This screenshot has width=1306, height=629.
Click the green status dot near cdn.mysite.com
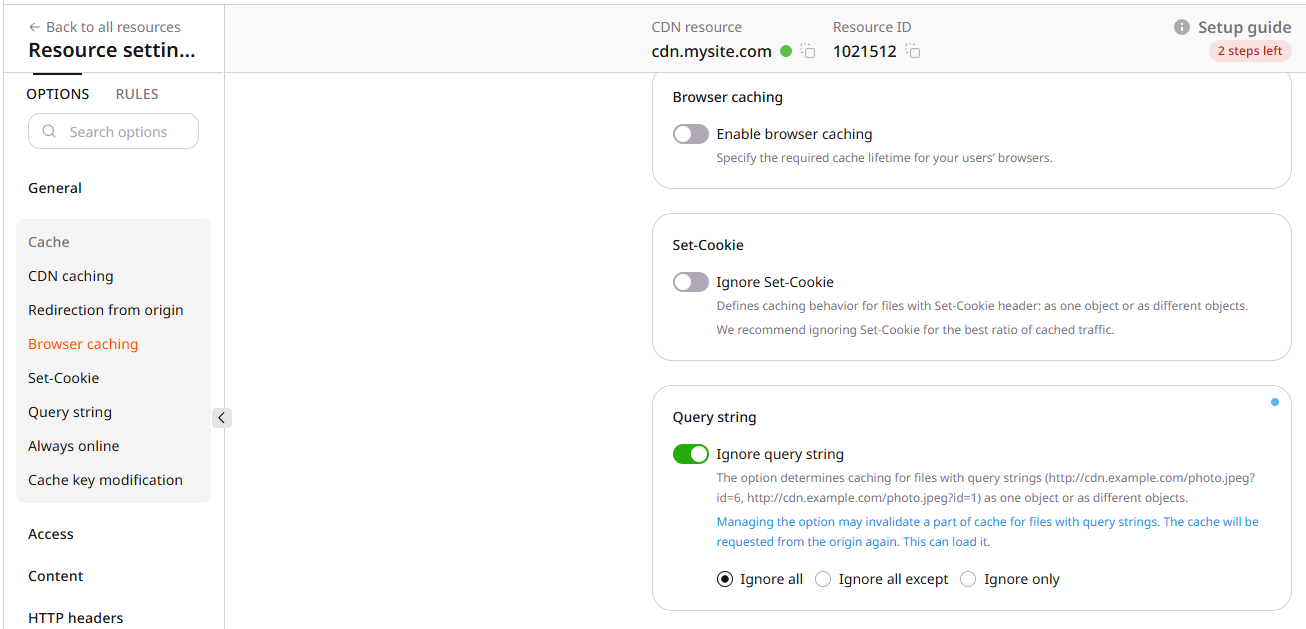click(786, 51)
